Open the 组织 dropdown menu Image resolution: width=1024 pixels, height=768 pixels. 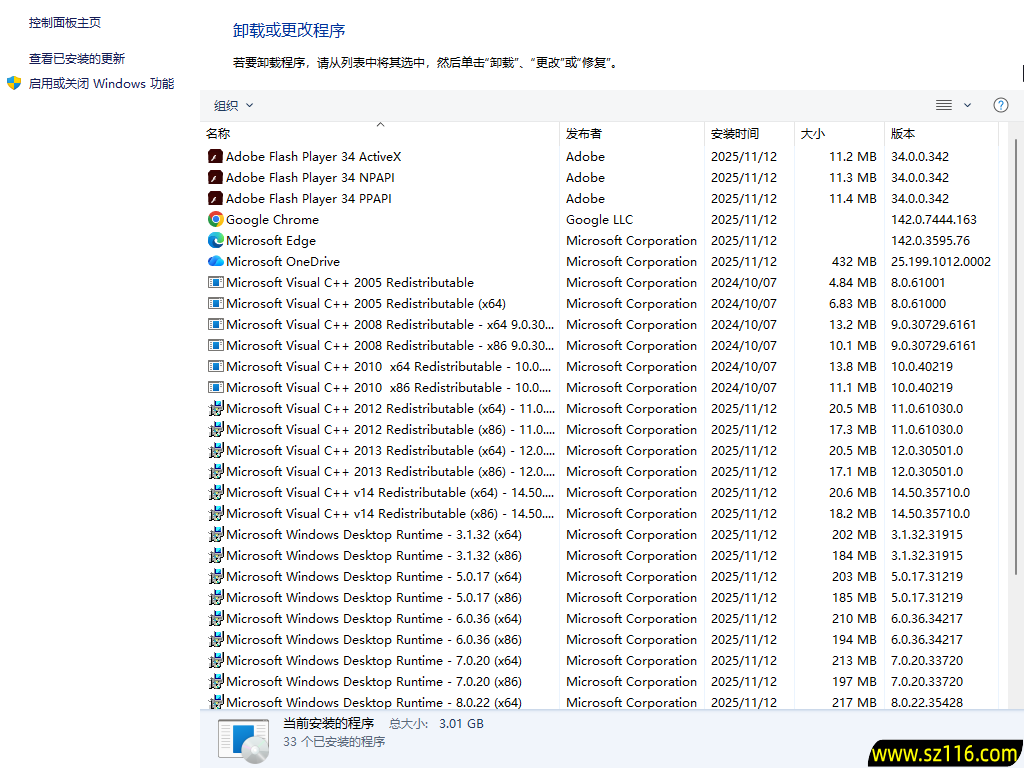233,106
